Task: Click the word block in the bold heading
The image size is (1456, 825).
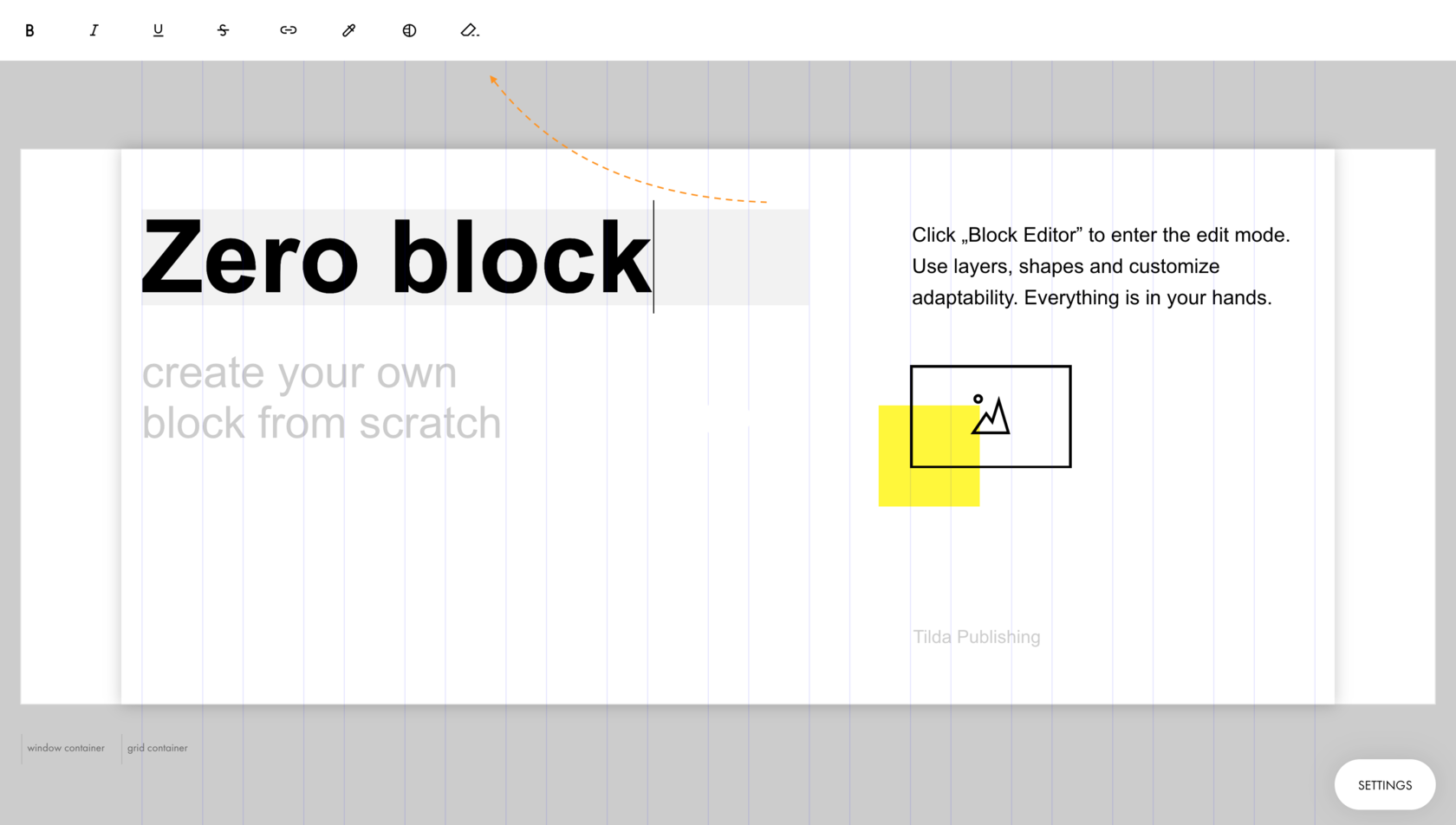Action: pyautogui.click(x=521, y=257)
